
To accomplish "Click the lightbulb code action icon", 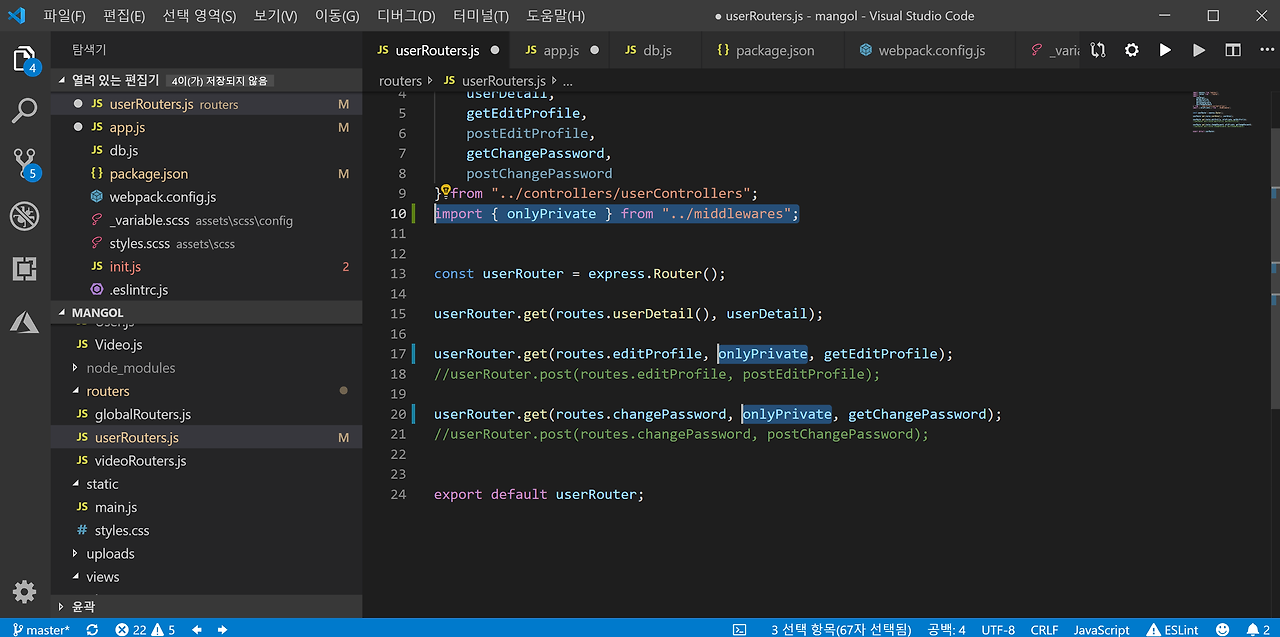I will coord(446,190).
